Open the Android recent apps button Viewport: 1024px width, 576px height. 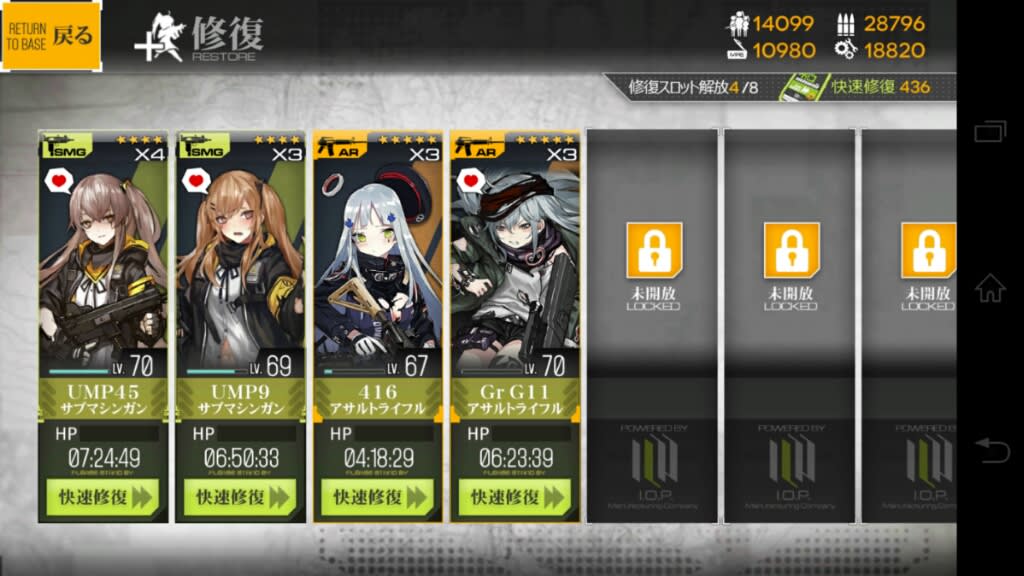[x=990, y=131]
